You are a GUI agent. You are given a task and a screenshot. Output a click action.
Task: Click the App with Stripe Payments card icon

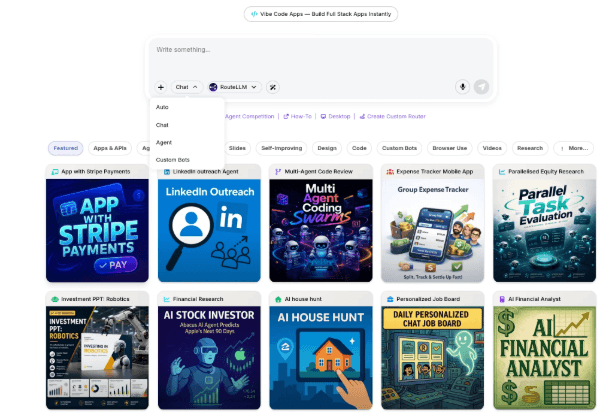click(55, 171)
